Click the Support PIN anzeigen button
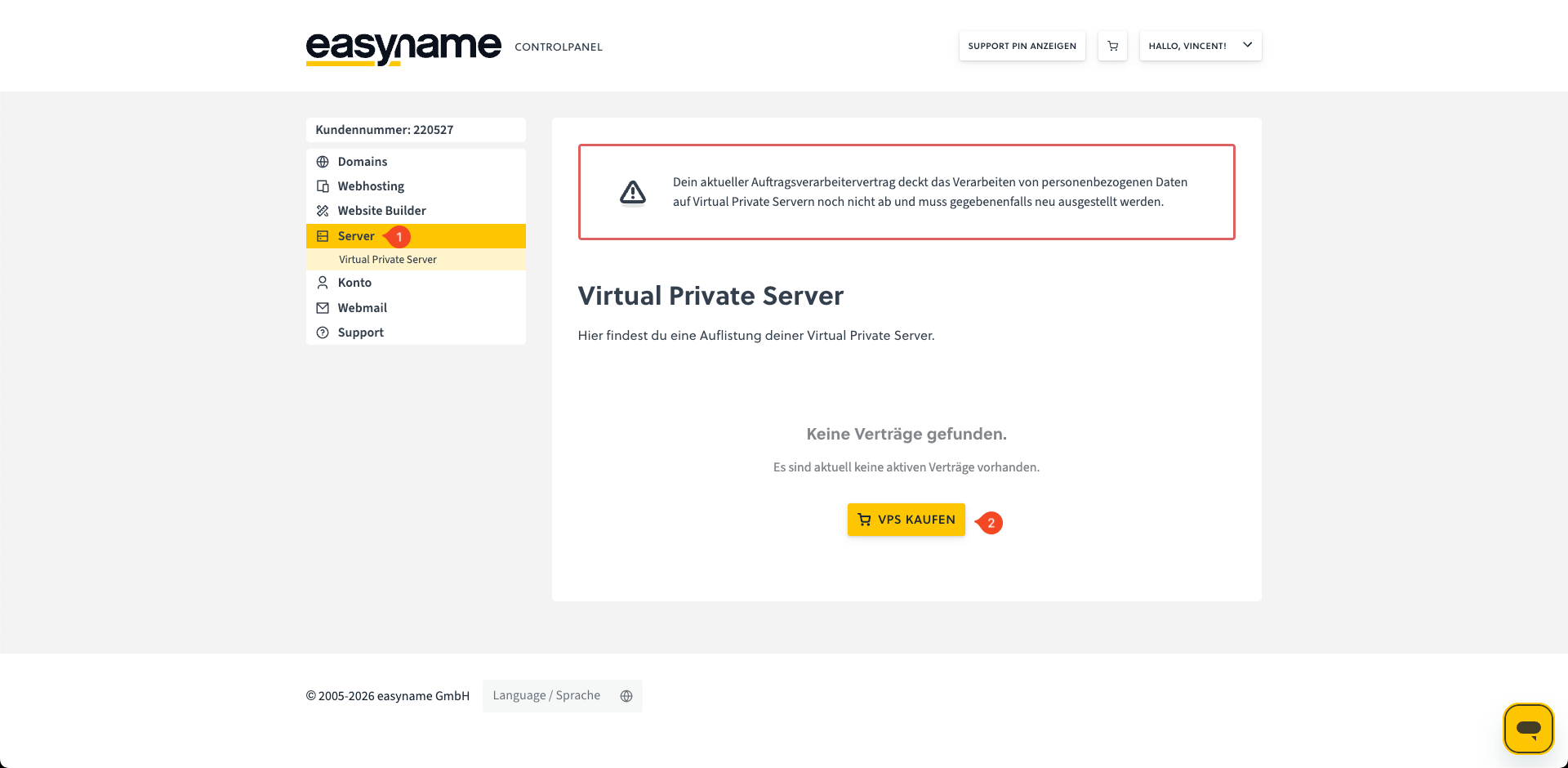This screenshot has width=1568, height=768. pos(1022,46)
